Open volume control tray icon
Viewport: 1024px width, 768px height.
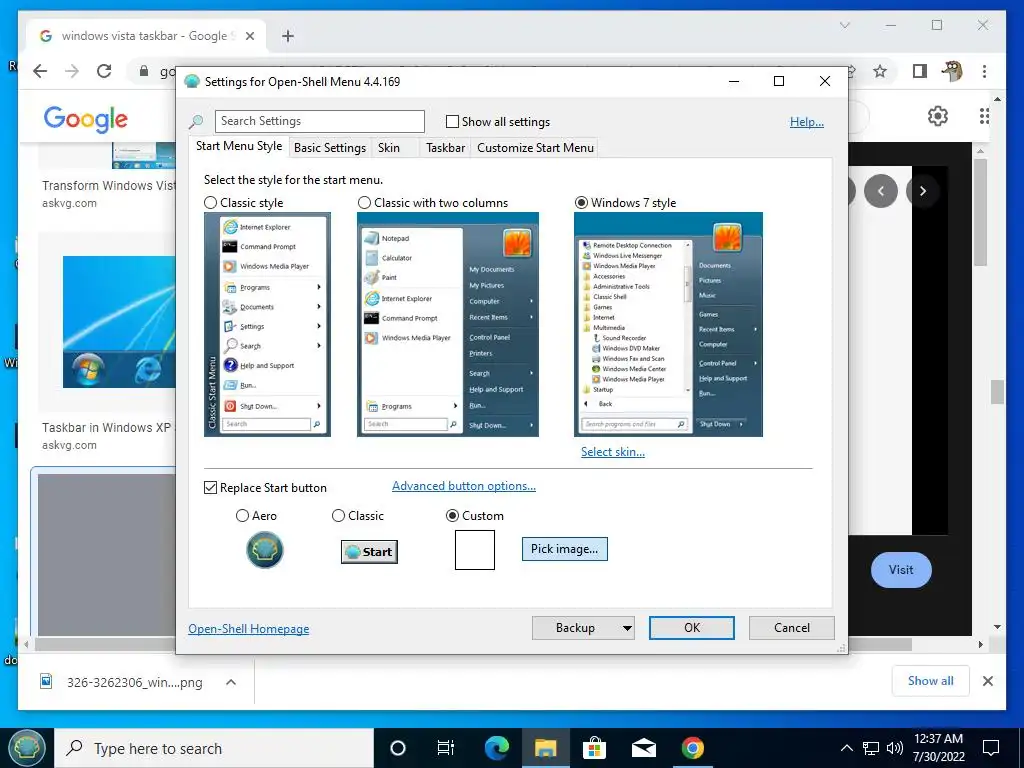coord(895,748)
